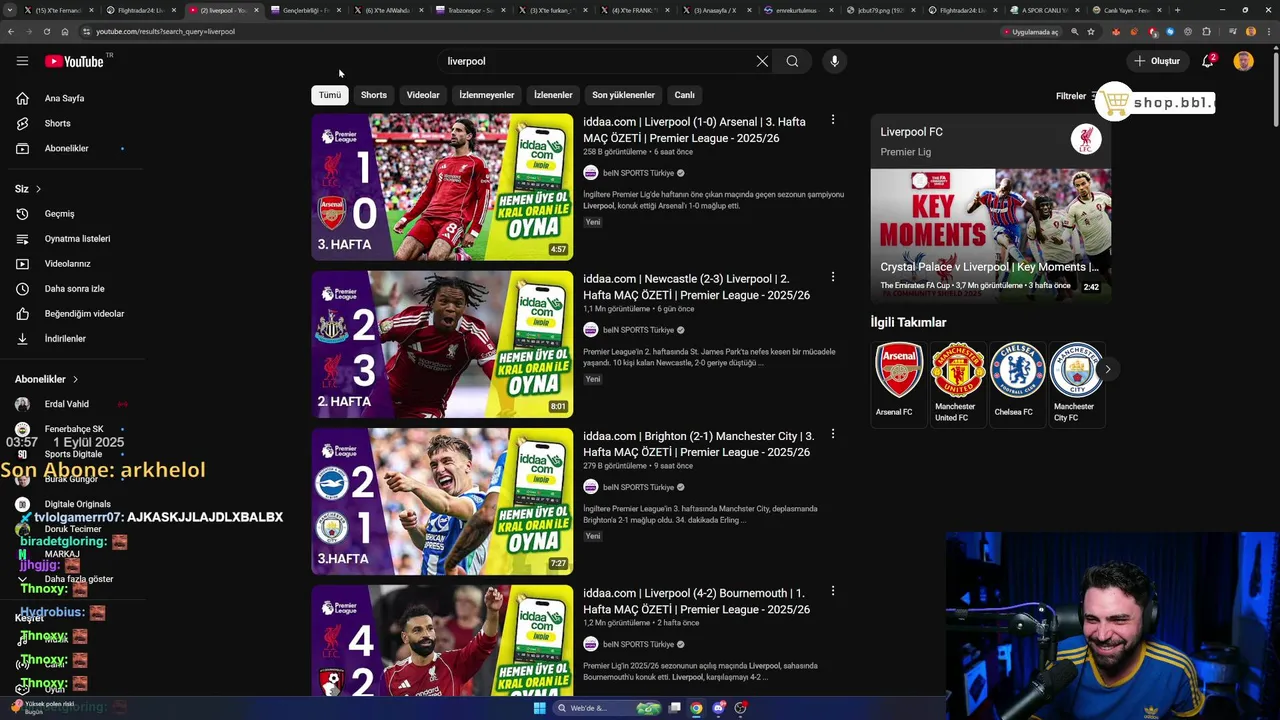Open Filtreler filter options

[1076, 96]
